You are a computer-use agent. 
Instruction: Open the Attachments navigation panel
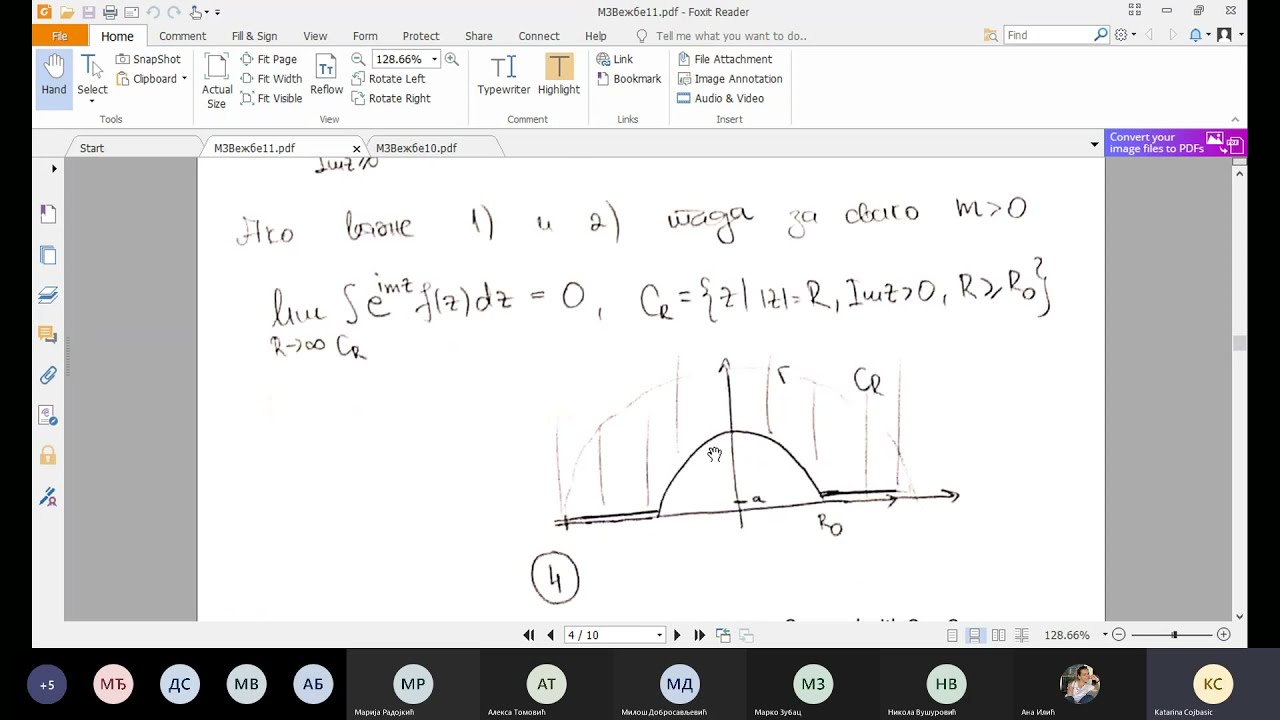(x=48, y=375)
